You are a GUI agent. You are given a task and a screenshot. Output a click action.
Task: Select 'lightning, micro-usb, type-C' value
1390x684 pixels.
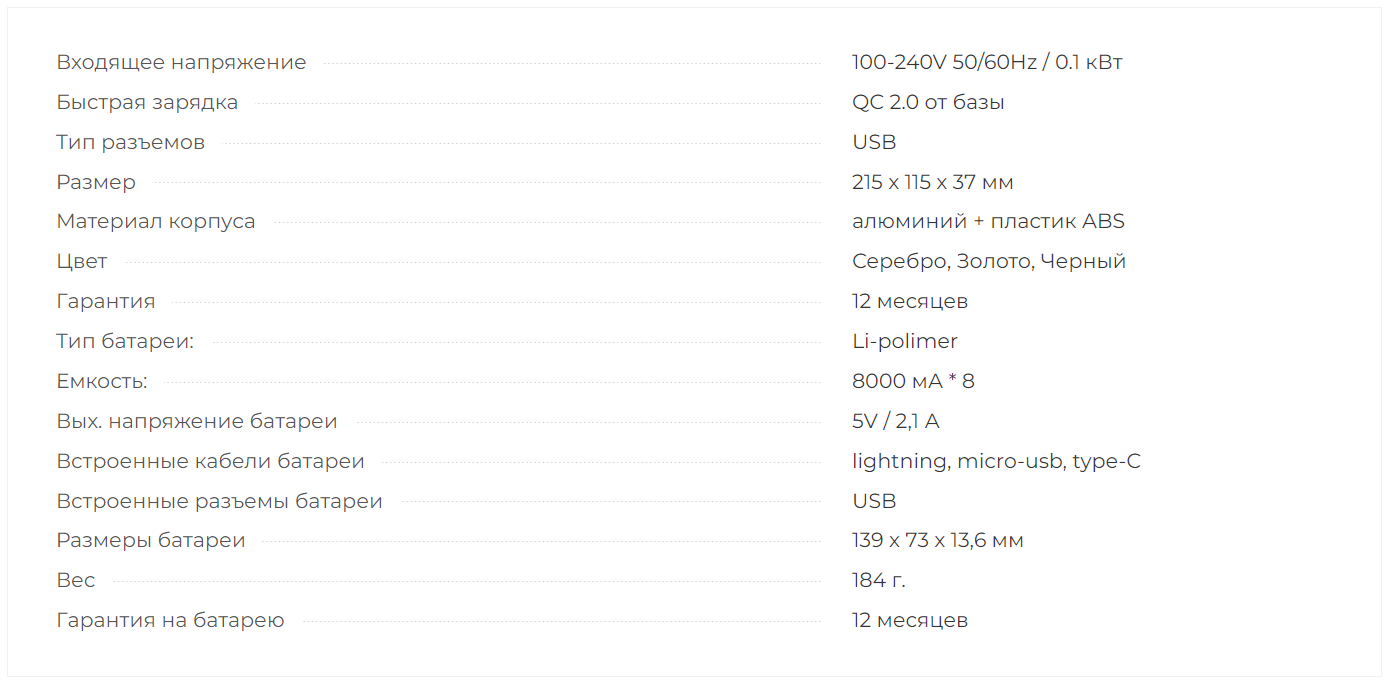(996, 461)
